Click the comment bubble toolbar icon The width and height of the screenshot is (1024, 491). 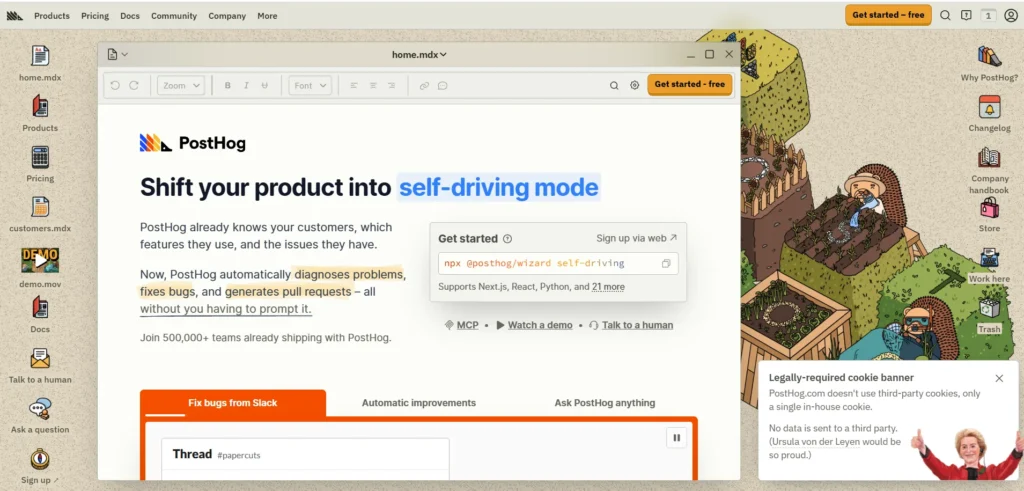[x=443, y=86]
